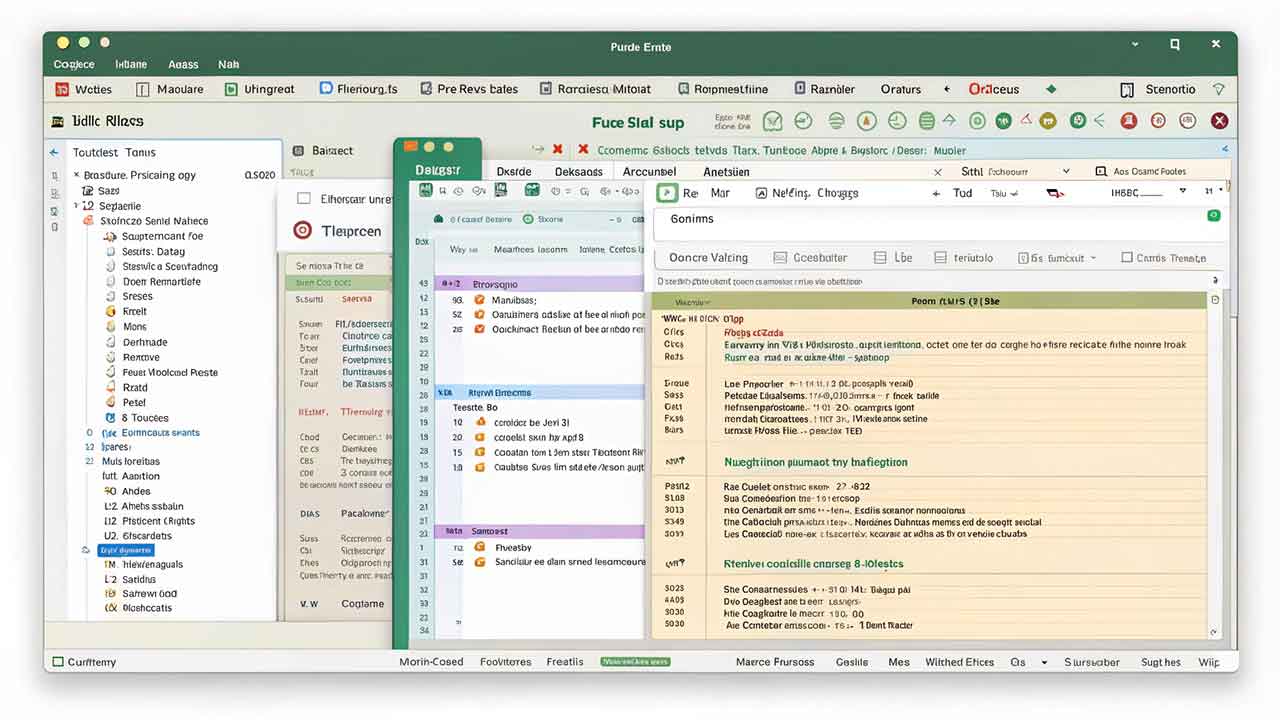Click the Oraceus toolbar button
The width and height of the screenshot is (1280, 720).
[993, 89]
